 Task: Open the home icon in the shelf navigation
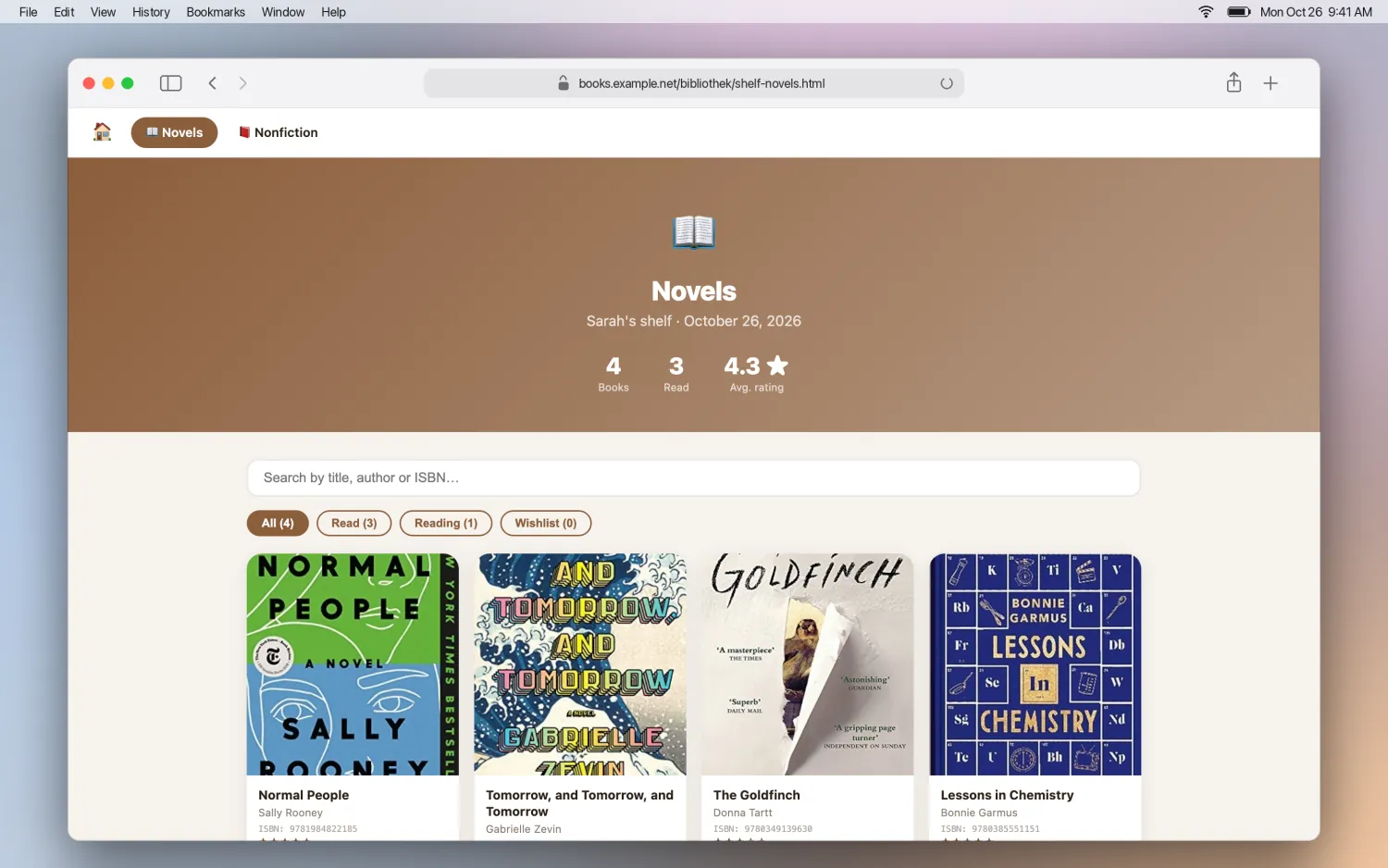click(x=103, y=132)
